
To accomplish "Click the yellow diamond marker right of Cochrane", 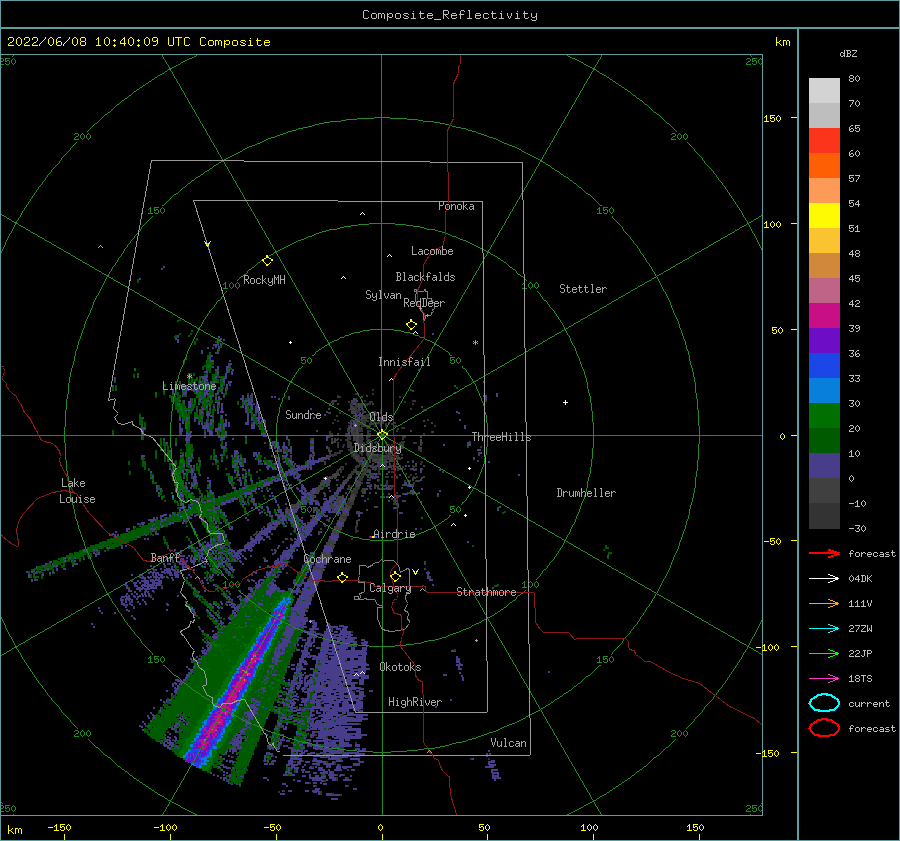I will 343,577.
